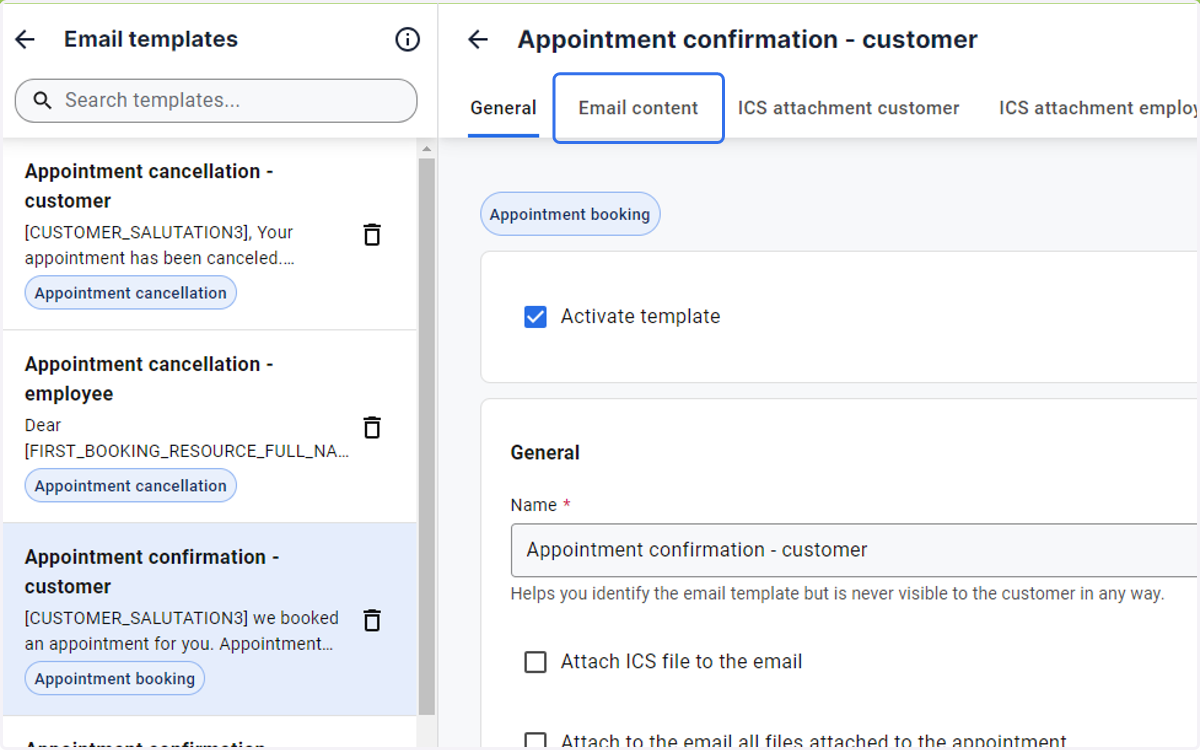Switch to the General tab
This screenshot has height=750, width=1200.
tap(503, 108)
